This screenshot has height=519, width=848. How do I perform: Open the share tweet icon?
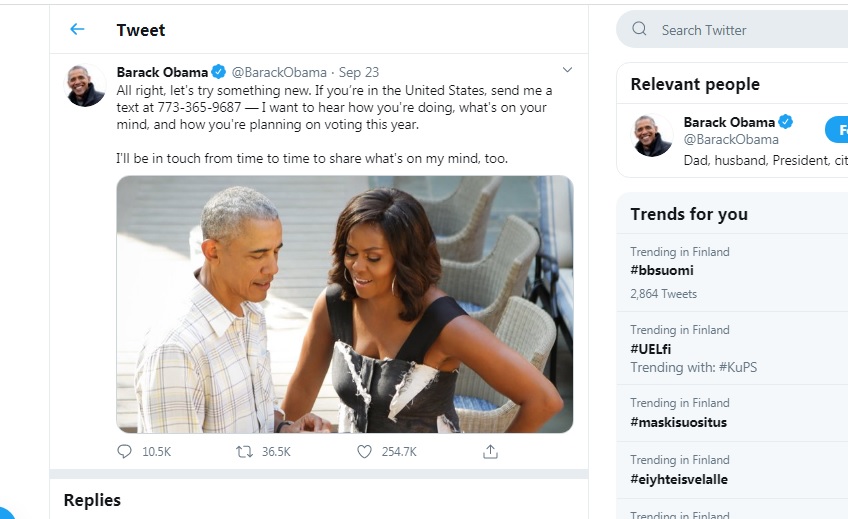(x=490, y=452)
